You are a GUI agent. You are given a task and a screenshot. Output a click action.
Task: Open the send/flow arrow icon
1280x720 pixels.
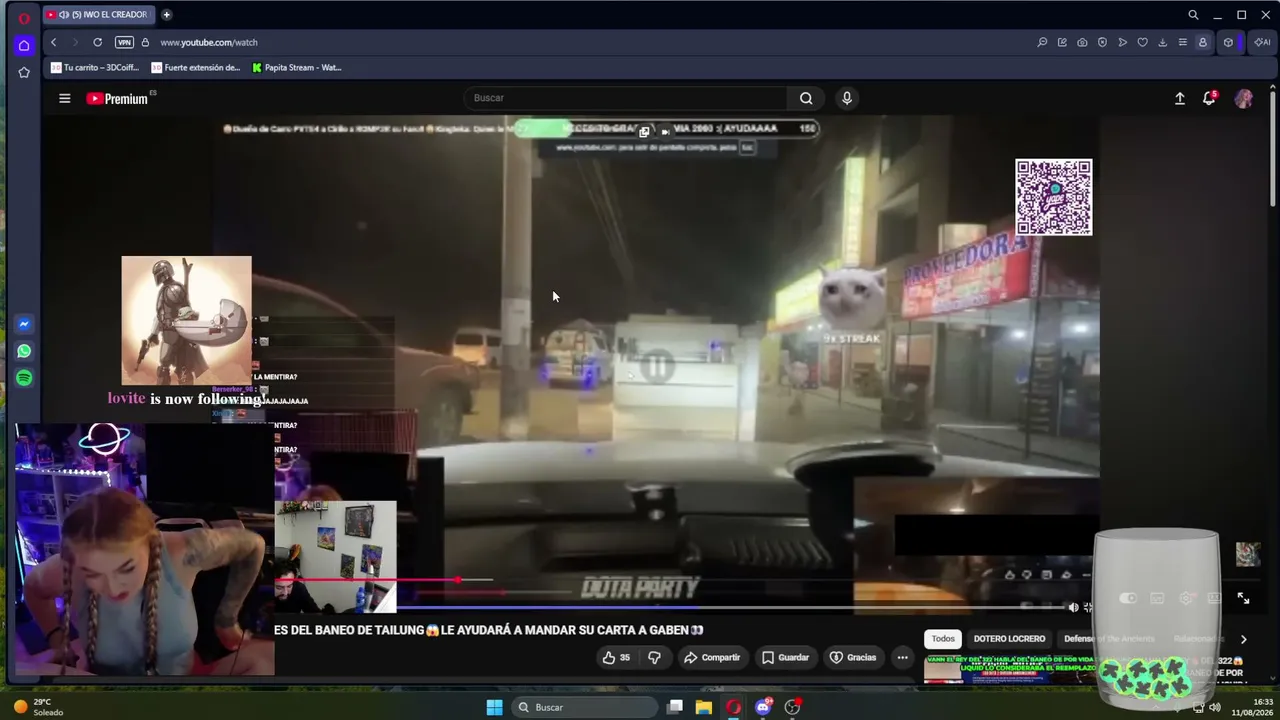point(1122,42)
